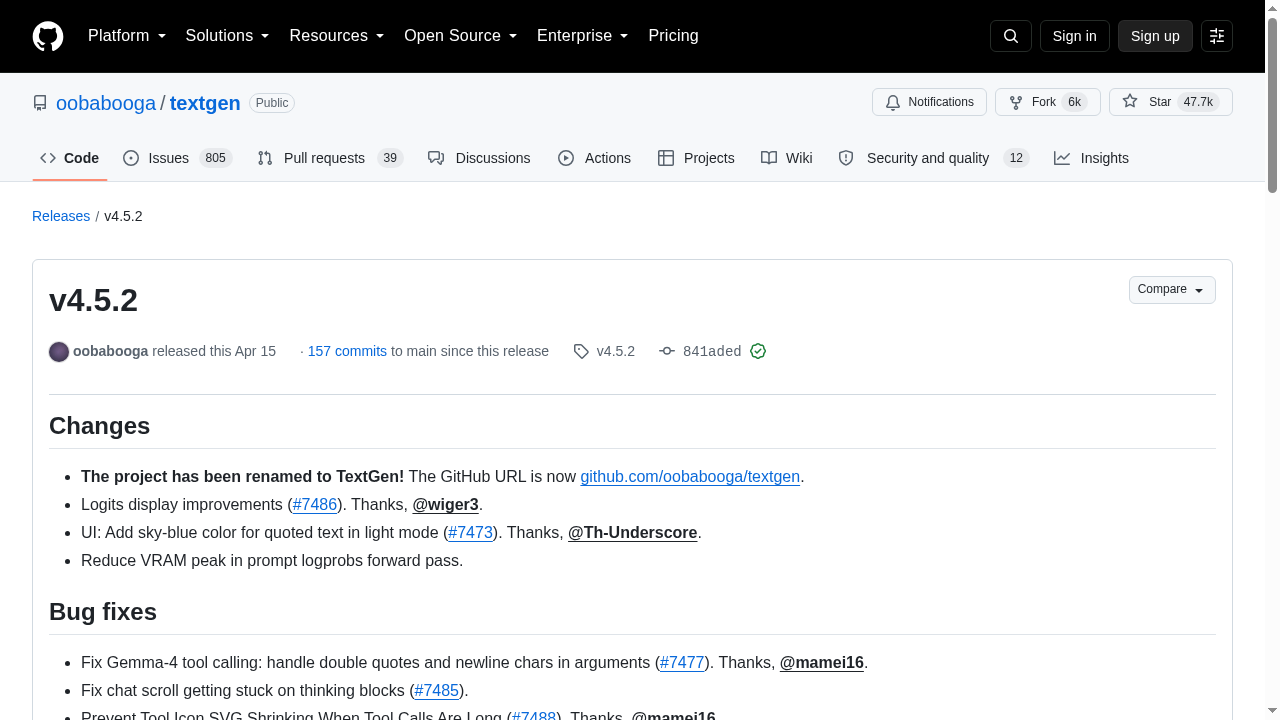The width and height of the screenshot is (1280, 720).
Task: Click the Notifications button
Action: point(929,102)
